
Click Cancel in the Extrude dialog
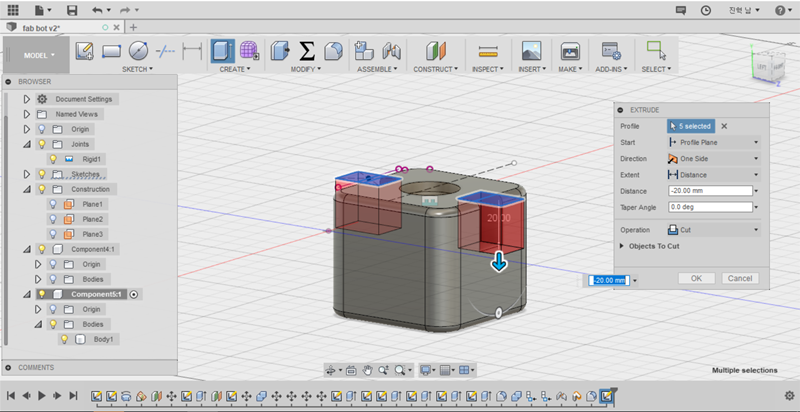tap(739, 278)
